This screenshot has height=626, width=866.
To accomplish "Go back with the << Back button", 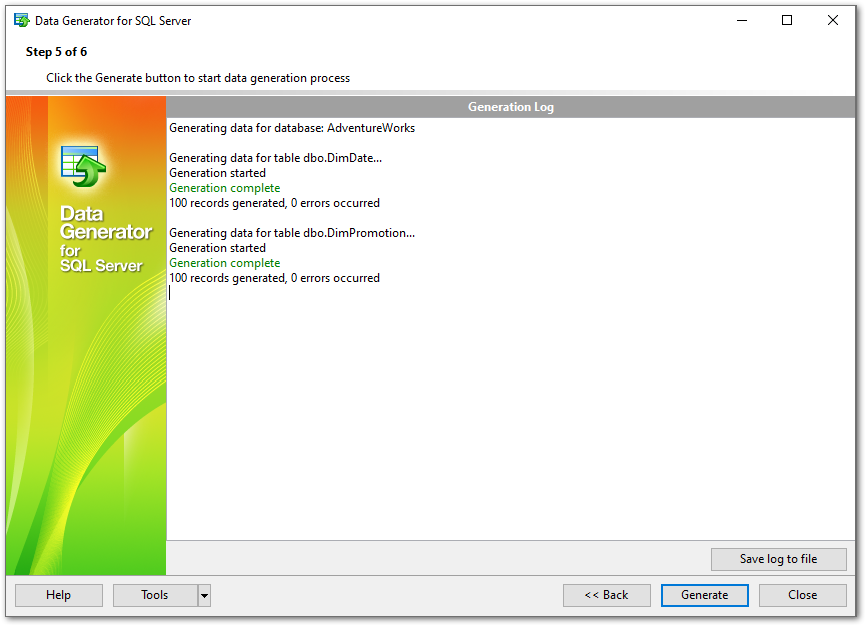I will [606, 595].
